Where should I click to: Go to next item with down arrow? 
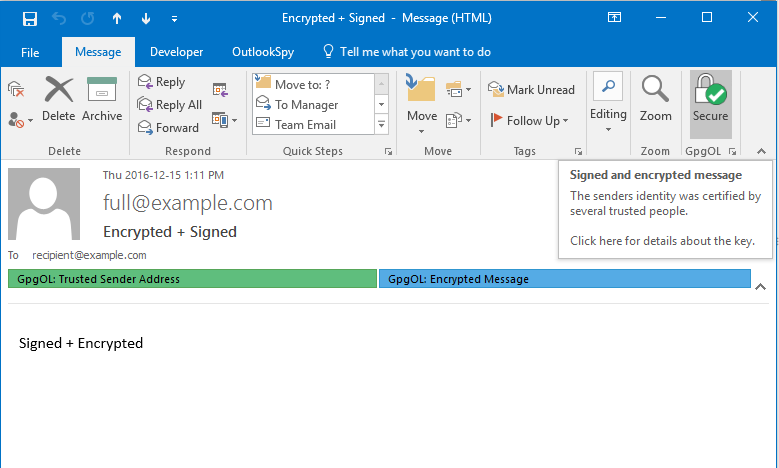point(146,18)
